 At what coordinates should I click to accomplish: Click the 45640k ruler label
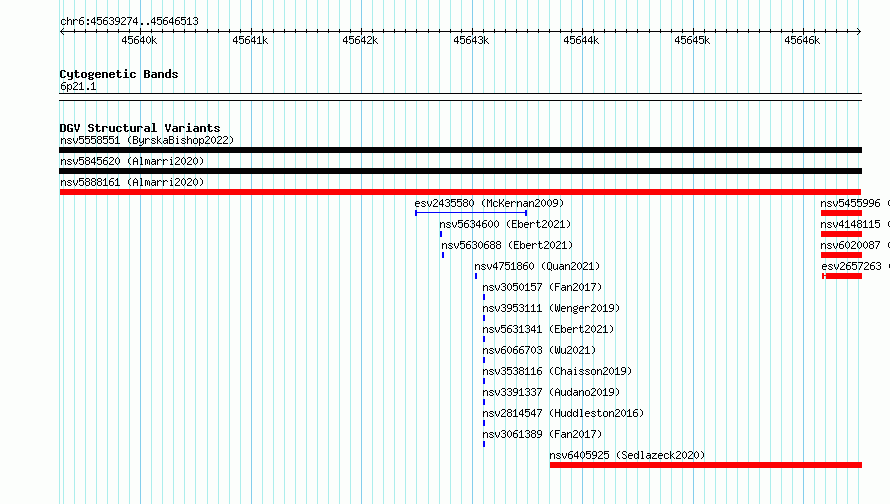click(139, 40)
